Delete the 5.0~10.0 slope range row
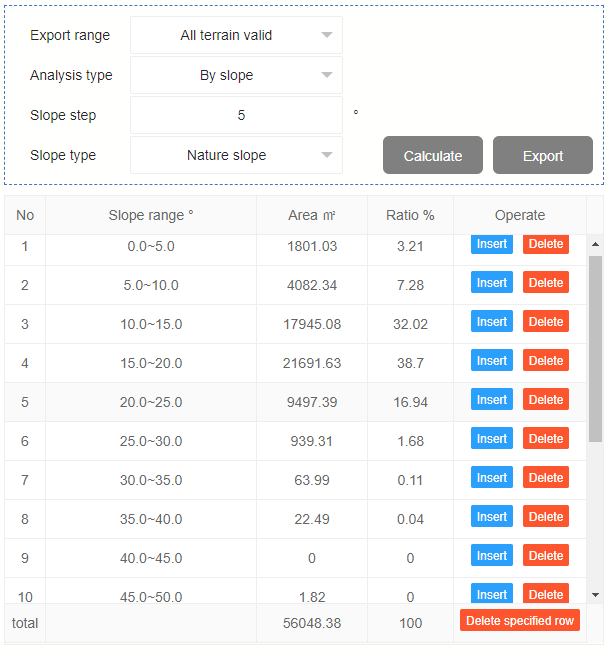Viewport: 610px width, 652px height. (x=546, y=282)
